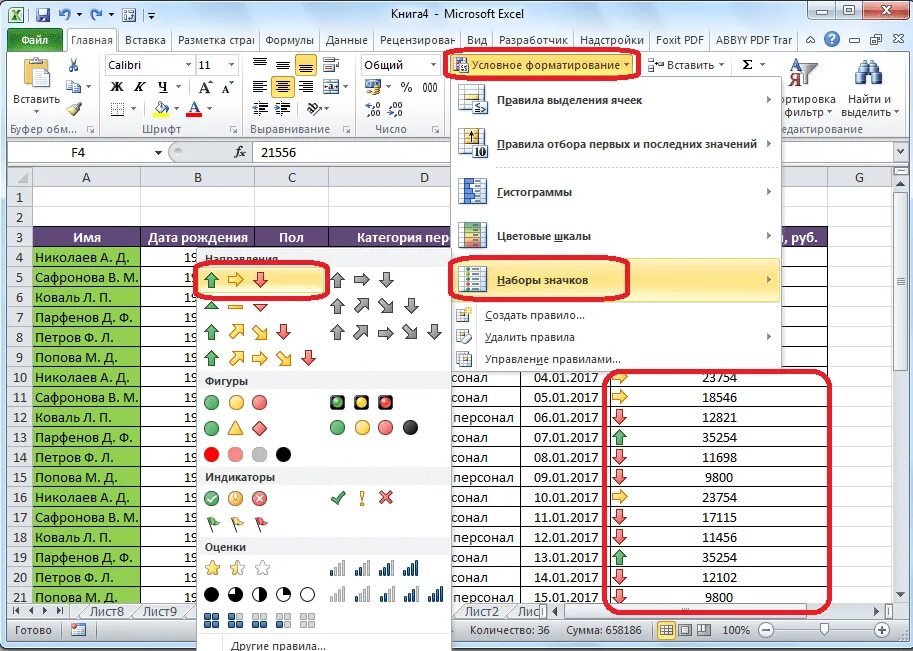Viewport: 913px width, 651px height.
Task: Open the Наборы значков submenu
Action: (x=615, y=280)
